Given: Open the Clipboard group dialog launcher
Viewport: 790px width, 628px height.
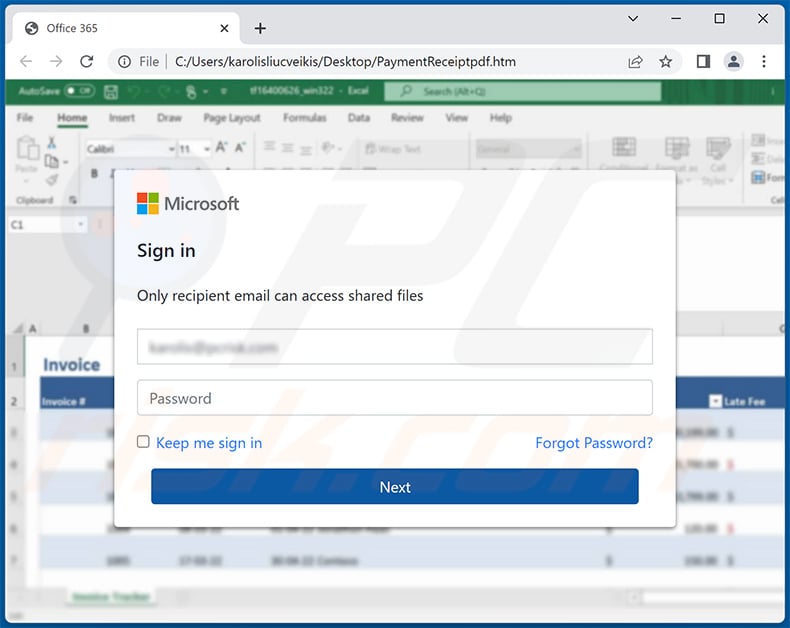Looking at the screenshot, I should pyautogui.click(x=73, y=200).
